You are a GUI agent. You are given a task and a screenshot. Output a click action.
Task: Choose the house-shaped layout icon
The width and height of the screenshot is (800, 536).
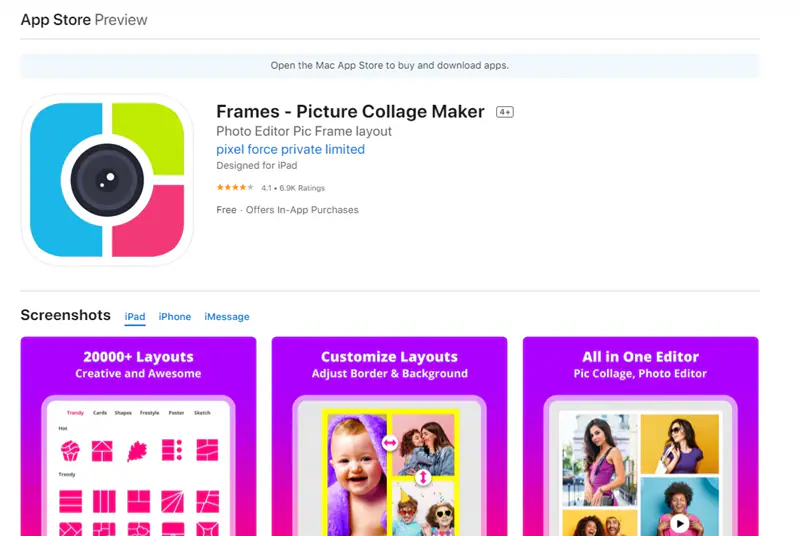pyautogui.click(x=102, y=451)
